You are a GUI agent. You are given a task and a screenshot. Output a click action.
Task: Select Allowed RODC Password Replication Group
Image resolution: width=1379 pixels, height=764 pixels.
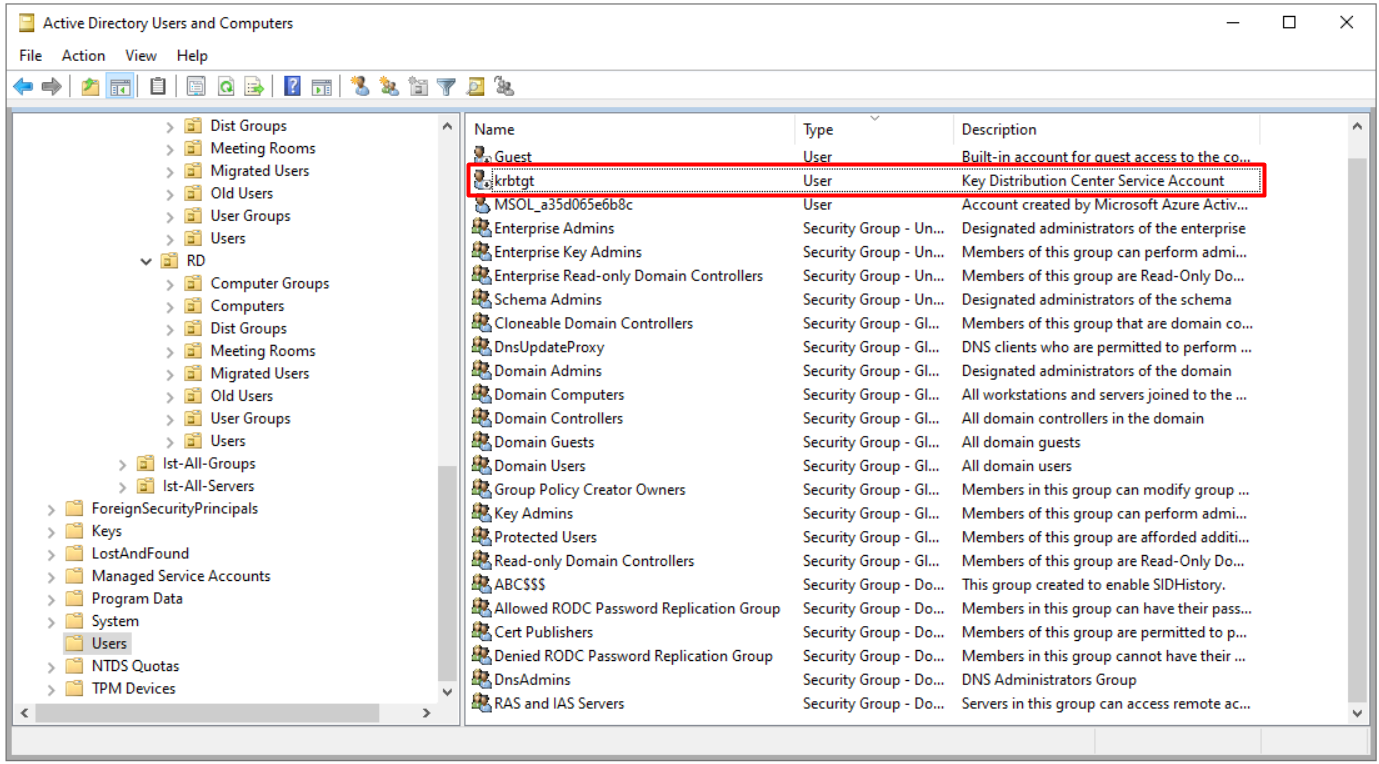coord(637,608)
